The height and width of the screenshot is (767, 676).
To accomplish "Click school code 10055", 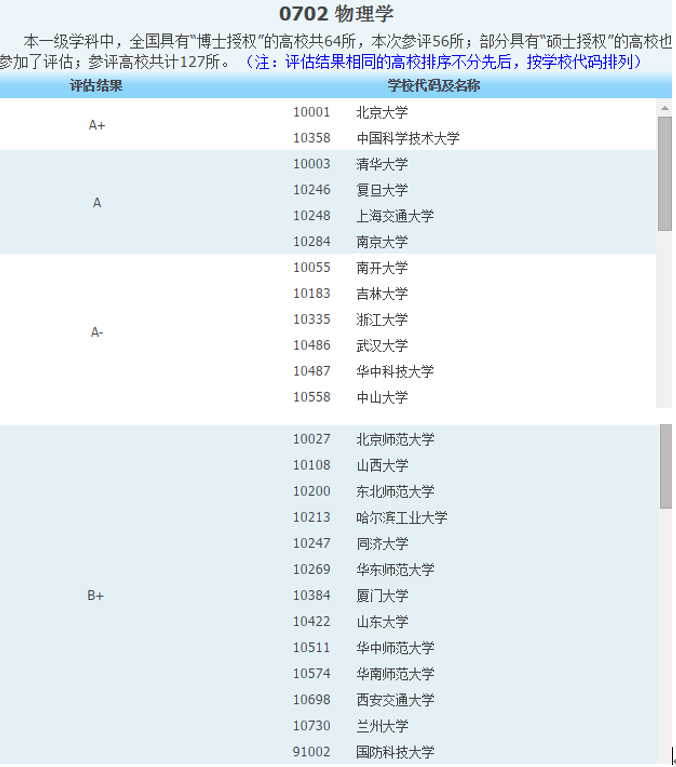I will (312, 268).
